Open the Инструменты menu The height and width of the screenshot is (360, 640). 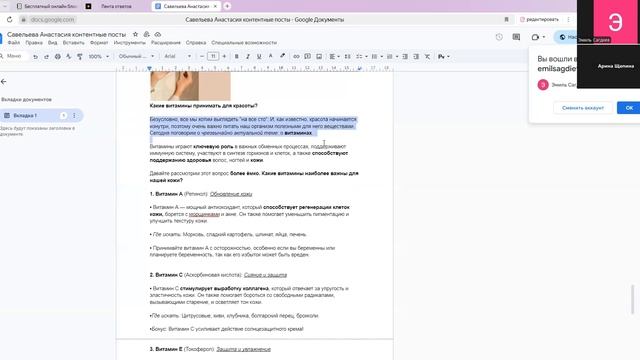(x=129, y=42)
